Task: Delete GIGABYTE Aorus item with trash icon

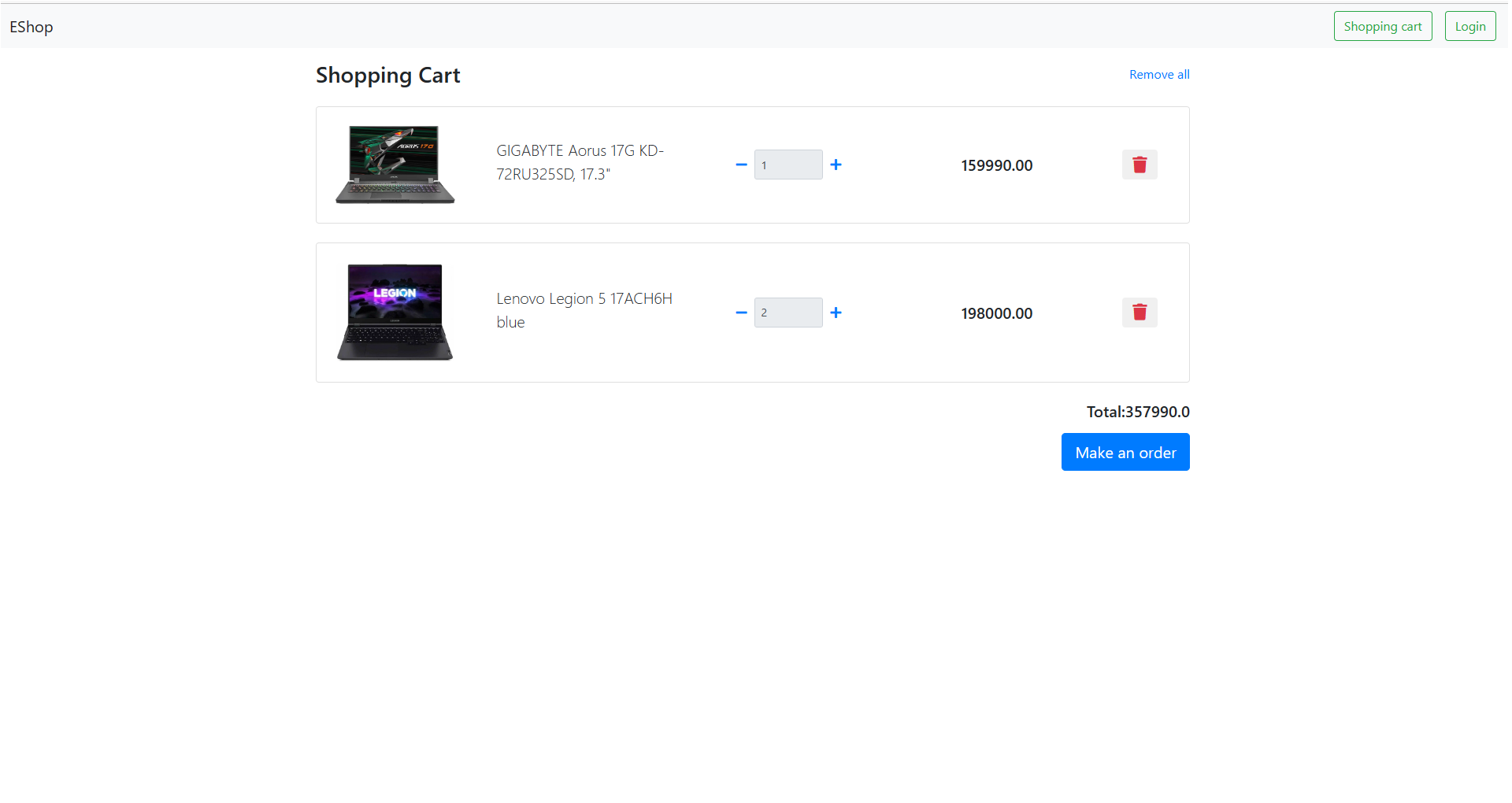Action: (x=1140, y=165)
